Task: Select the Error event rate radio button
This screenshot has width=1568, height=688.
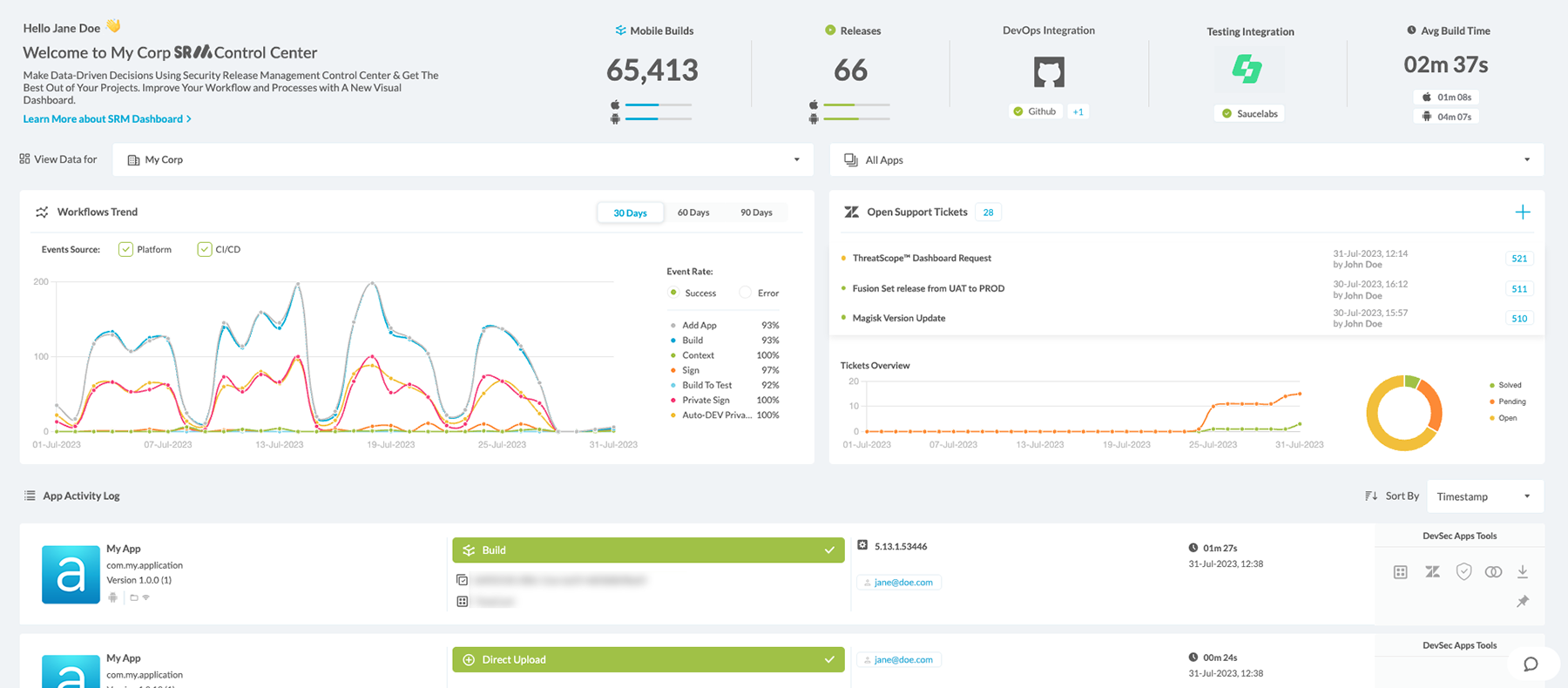Action: [745, 293]
